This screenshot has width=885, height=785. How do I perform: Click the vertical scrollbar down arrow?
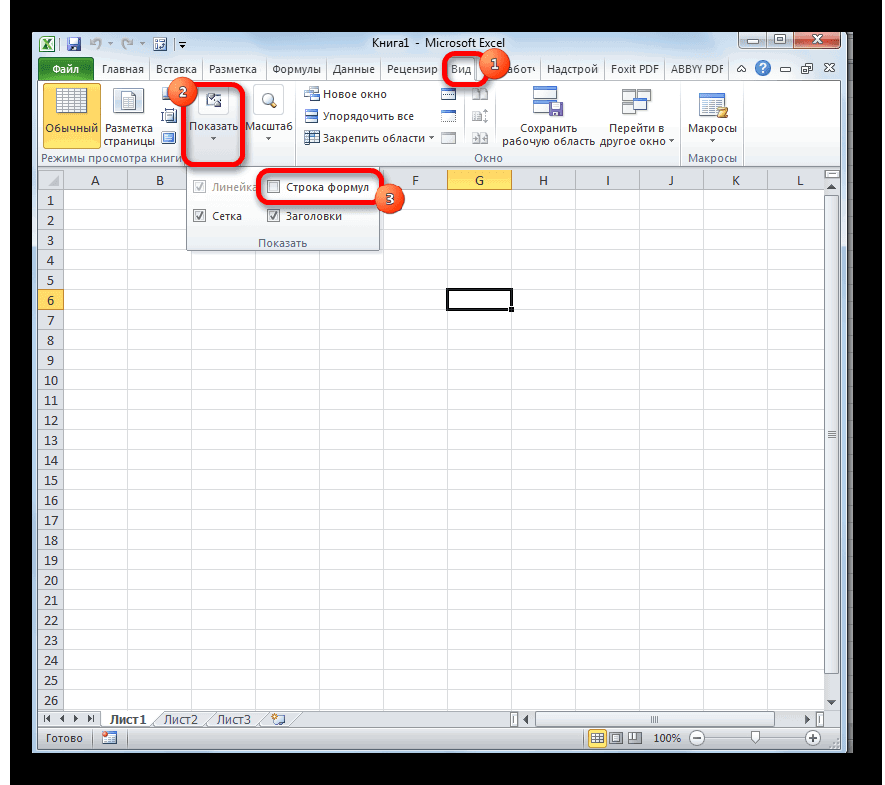pos(831,703)
